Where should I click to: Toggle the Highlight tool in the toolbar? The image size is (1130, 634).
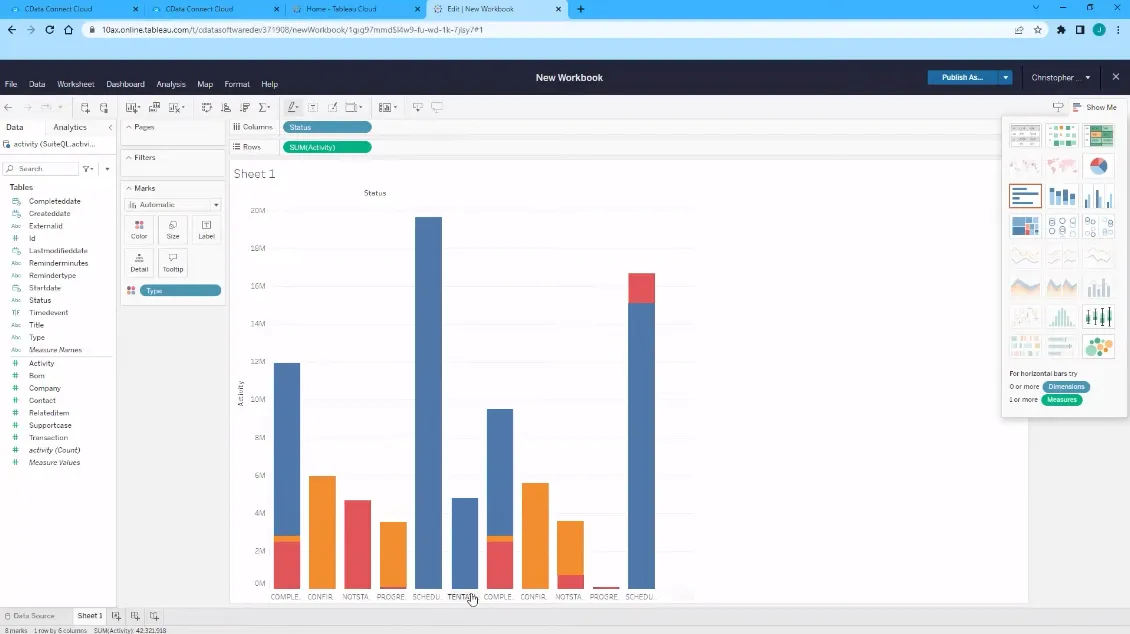pyautogui.click(x=293, y=107)
